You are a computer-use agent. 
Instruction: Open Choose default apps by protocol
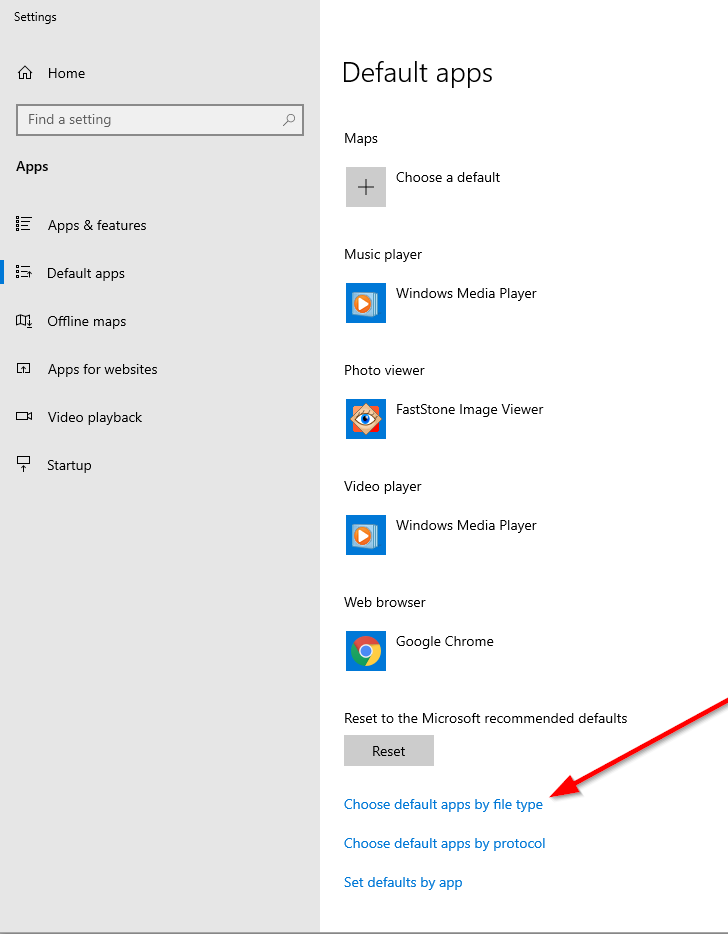pyautogui.click(x=444, y=843)
